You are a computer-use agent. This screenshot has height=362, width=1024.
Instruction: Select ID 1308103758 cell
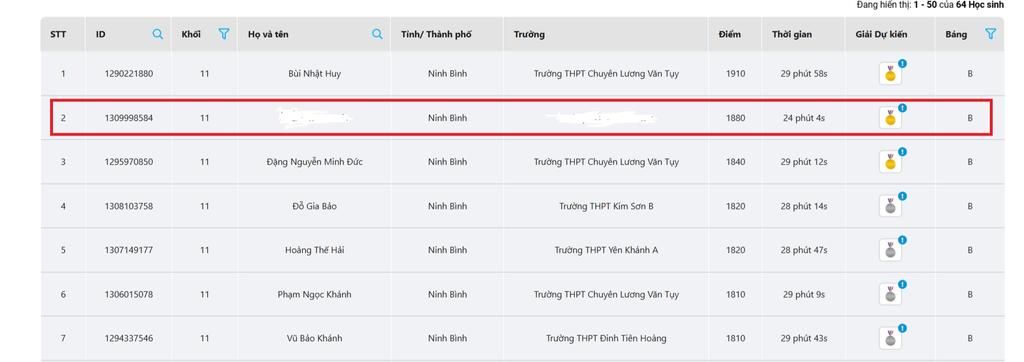tap(129, 206)
